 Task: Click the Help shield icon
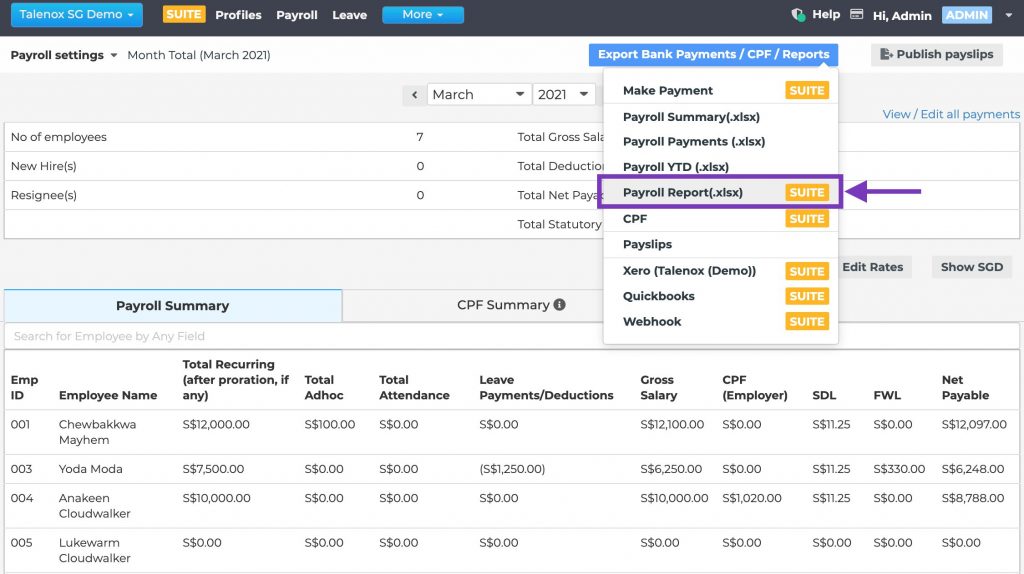click(798, 14)
